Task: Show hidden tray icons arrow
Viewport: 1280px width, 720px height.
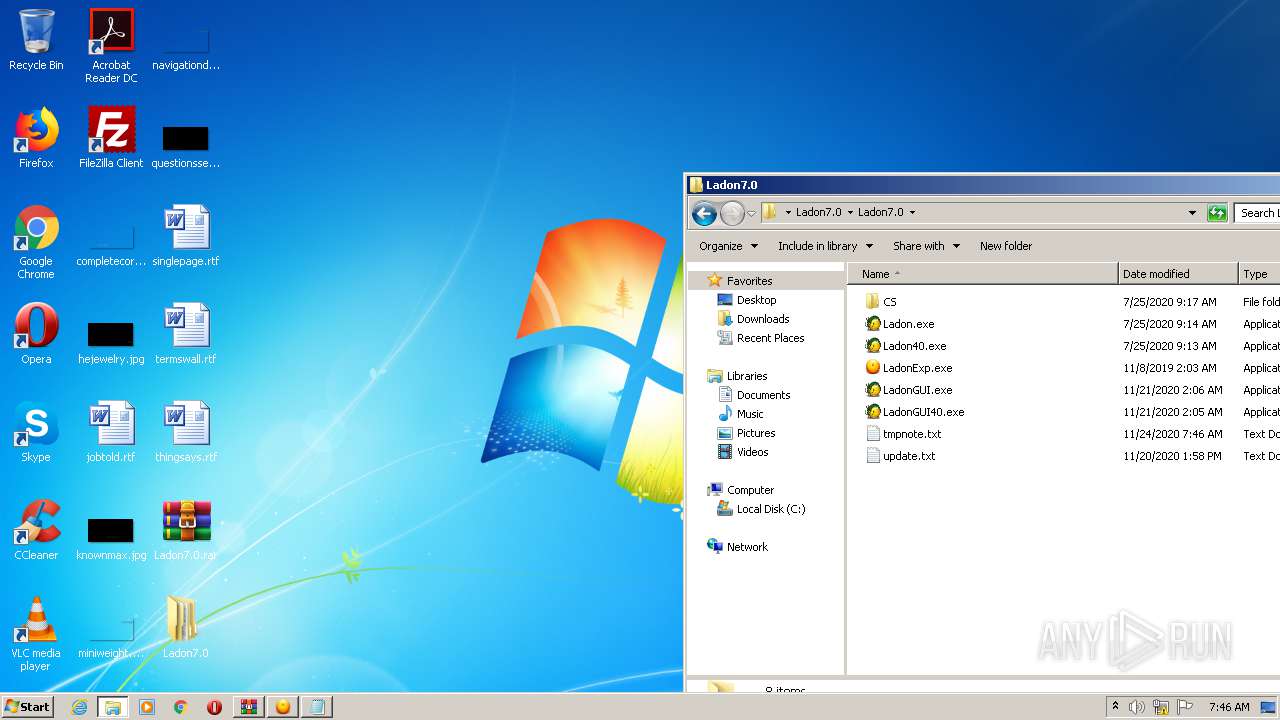Action: (x=1115, y=707)
